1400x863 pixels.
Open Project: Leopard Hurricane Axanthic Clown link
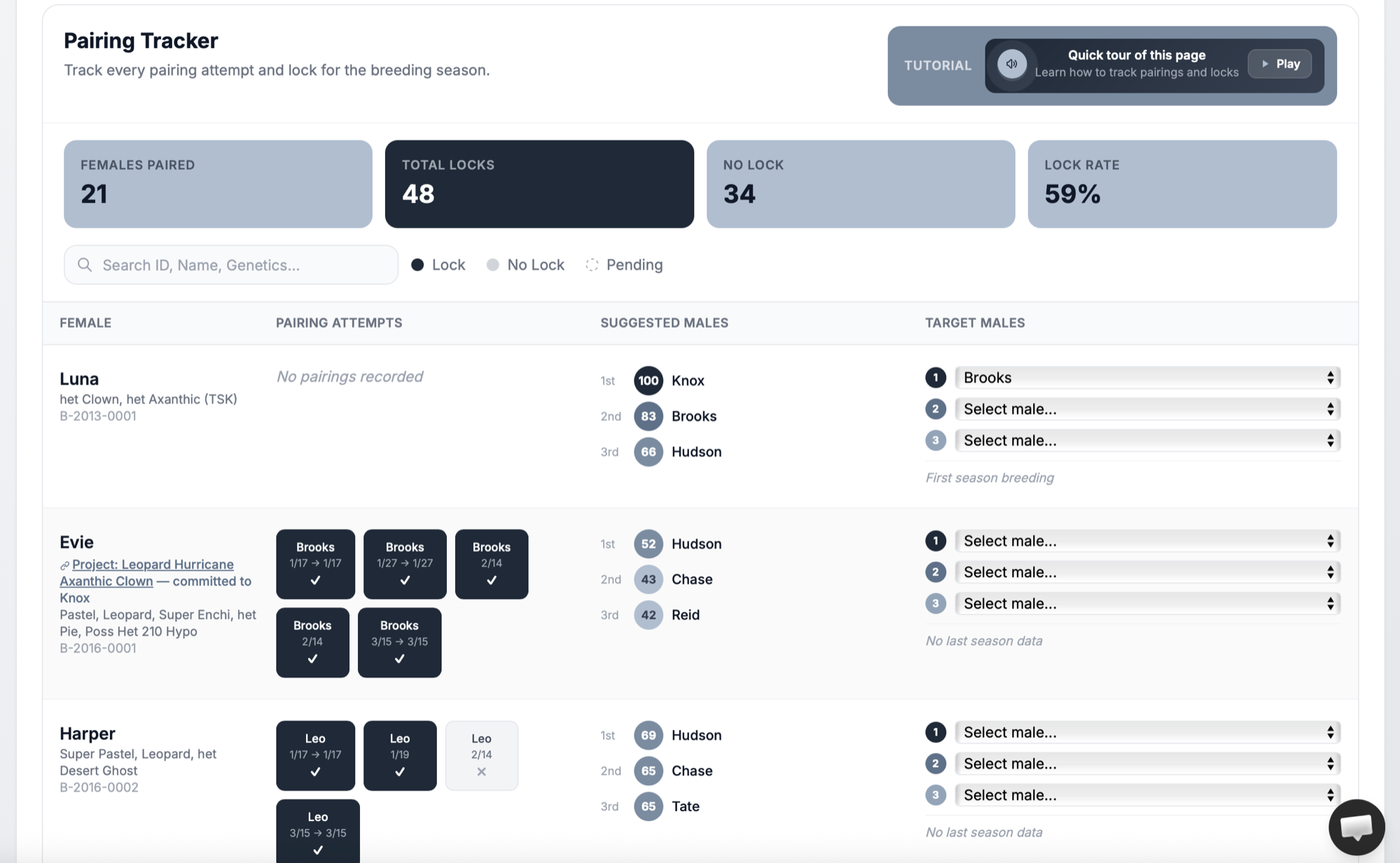(x=153, y=565)
